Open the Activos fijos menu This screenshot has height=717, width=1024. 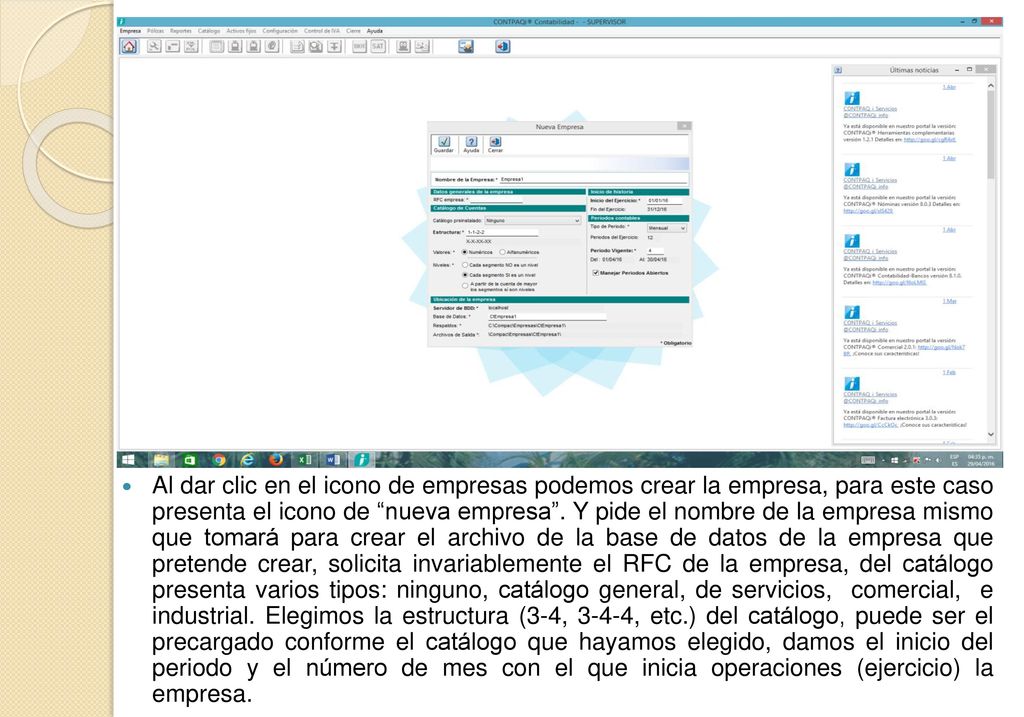pyautogui.click(x=241, y=31)
